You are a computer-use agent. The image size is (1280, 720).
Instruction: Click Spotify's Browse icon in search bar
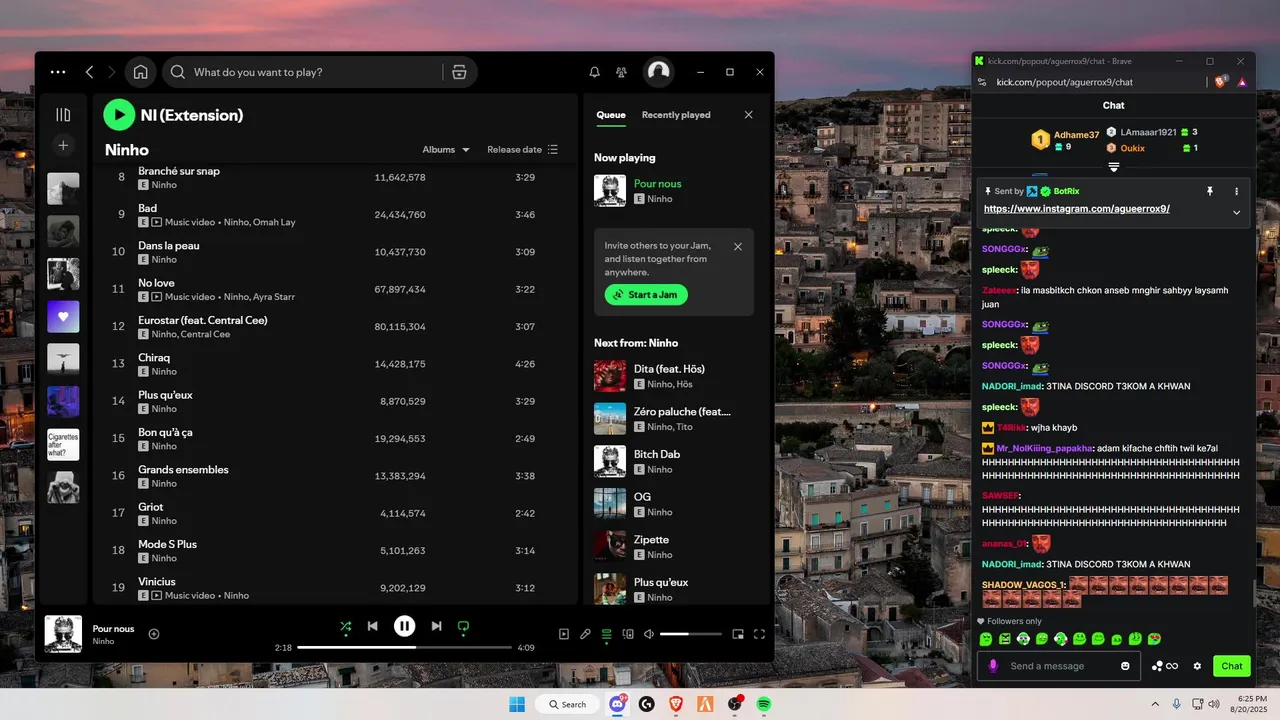click(x=459, y=72)
